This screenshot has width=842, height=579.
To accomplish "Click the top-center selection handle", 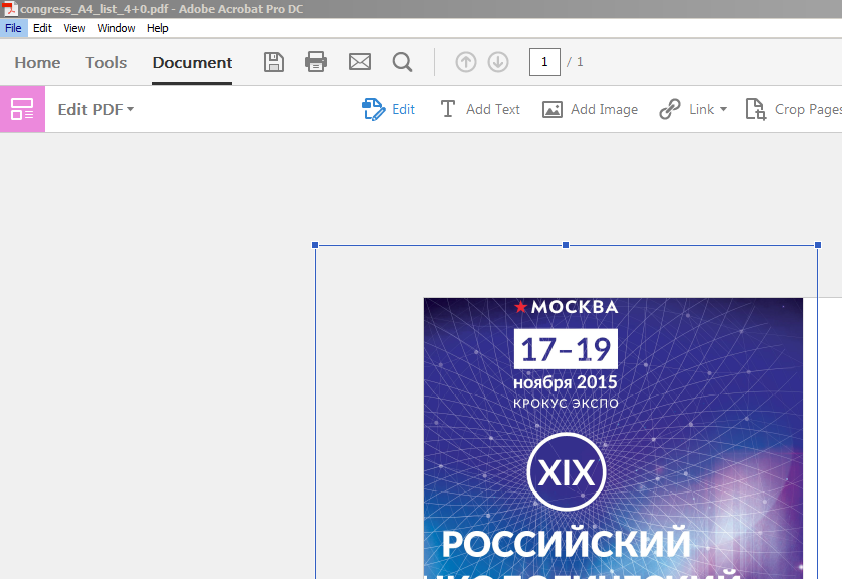I will coord(566,245).
